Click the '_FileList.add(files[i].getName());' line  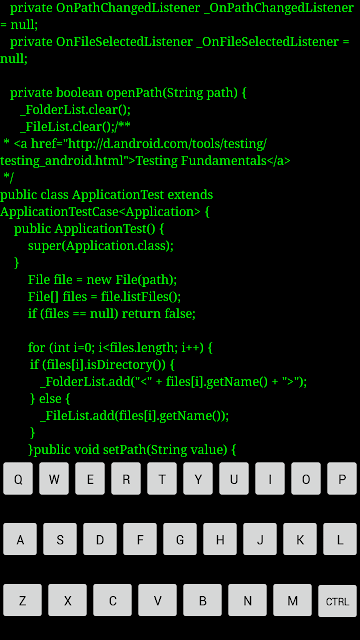point(134,416)
